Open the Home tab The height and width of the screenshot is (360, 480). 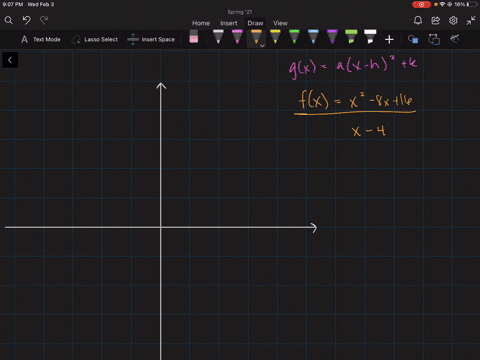pyautogui.click(x=201, y=23)
